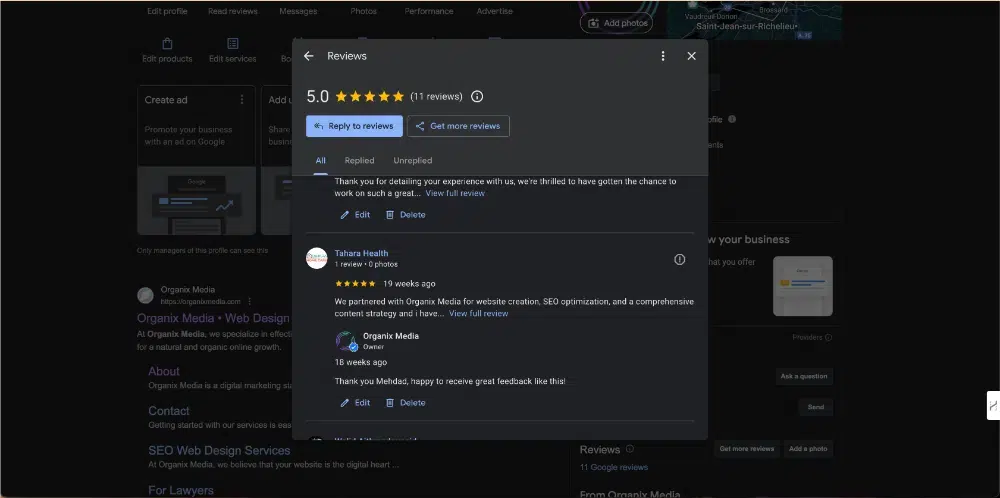Click the info icon beside Reviews heading
The image size is (1000, 498).
(x=629, y=449)
